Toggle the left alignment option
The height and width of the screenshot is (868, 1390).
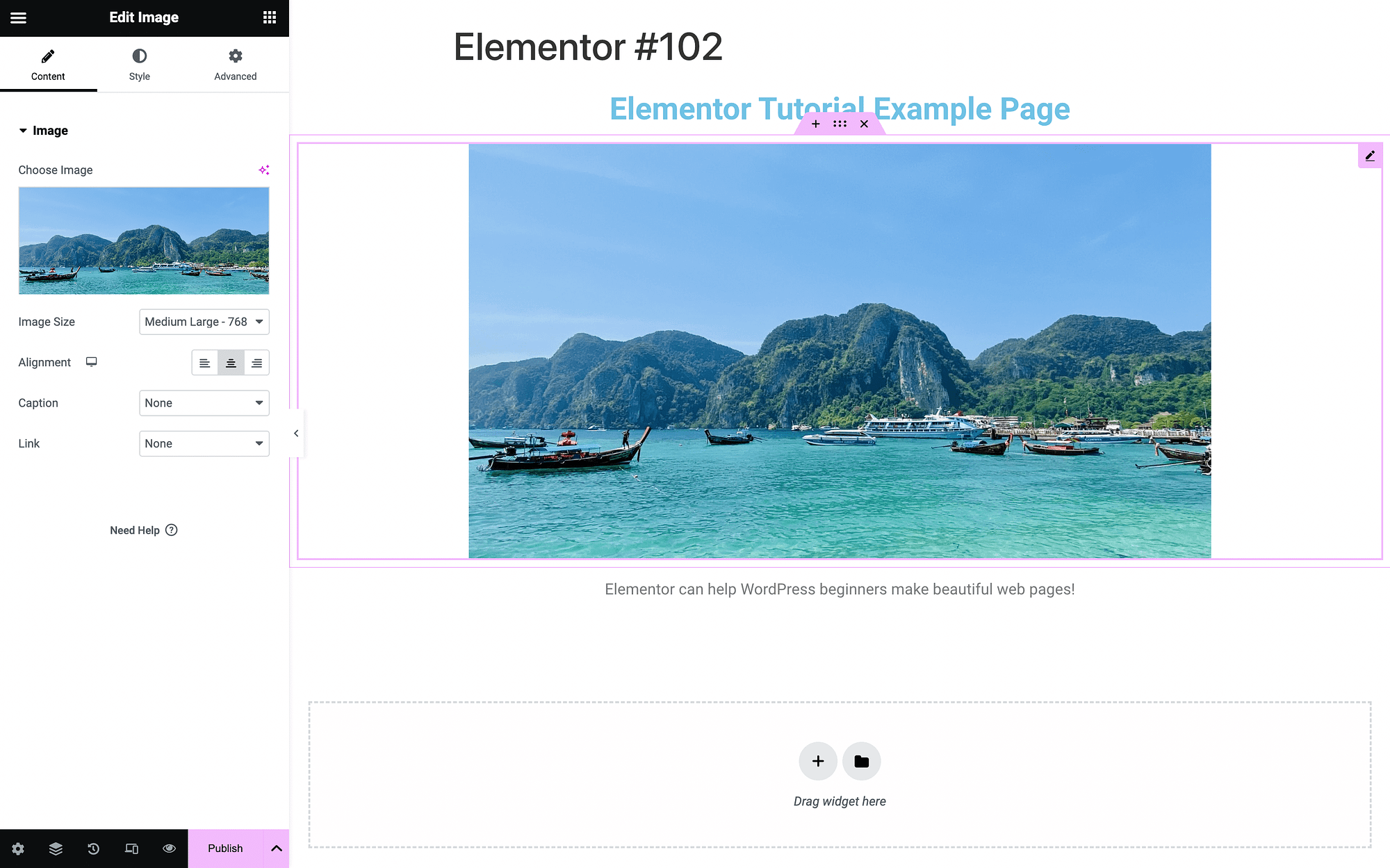pos(204,362)
